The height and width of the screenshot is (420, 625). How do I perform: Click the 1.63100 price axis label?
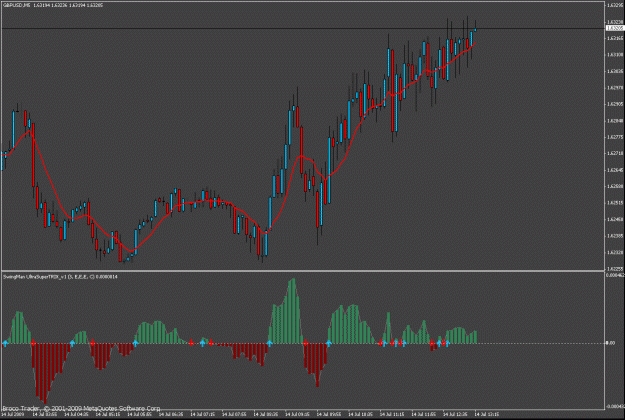[616, 55]
